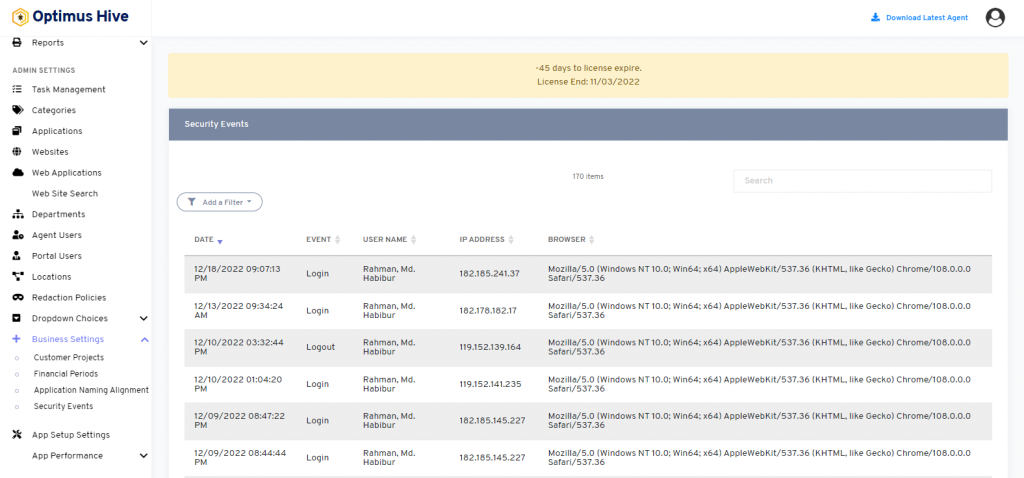Expand the Reports menu chevron
Screen dimensions: 1024x478
click(144, 43)
